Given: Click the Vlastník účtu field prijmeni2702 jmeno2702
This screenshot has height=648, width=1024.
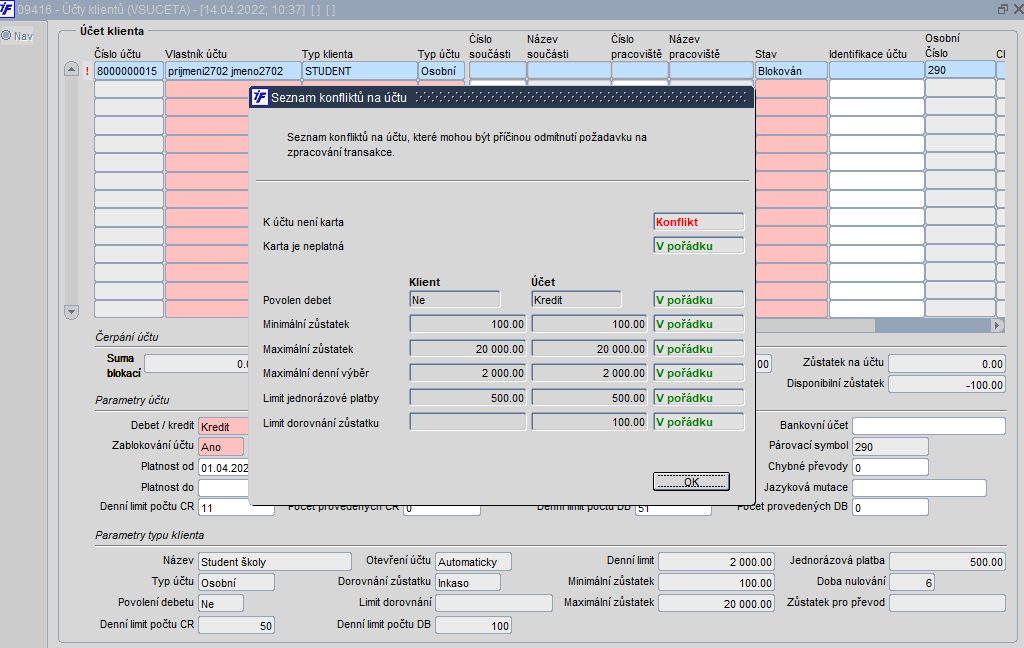Looking at the screenshot, I should [x=232, y=71].
